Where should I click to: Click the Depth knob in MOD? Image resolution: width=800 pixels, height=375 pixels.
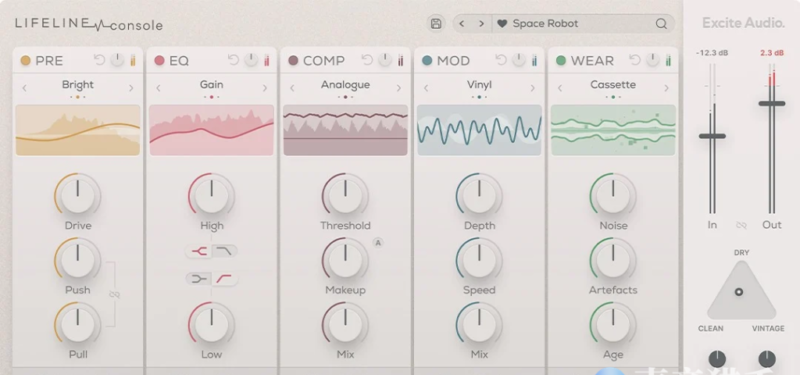click(x=479, y=195)
